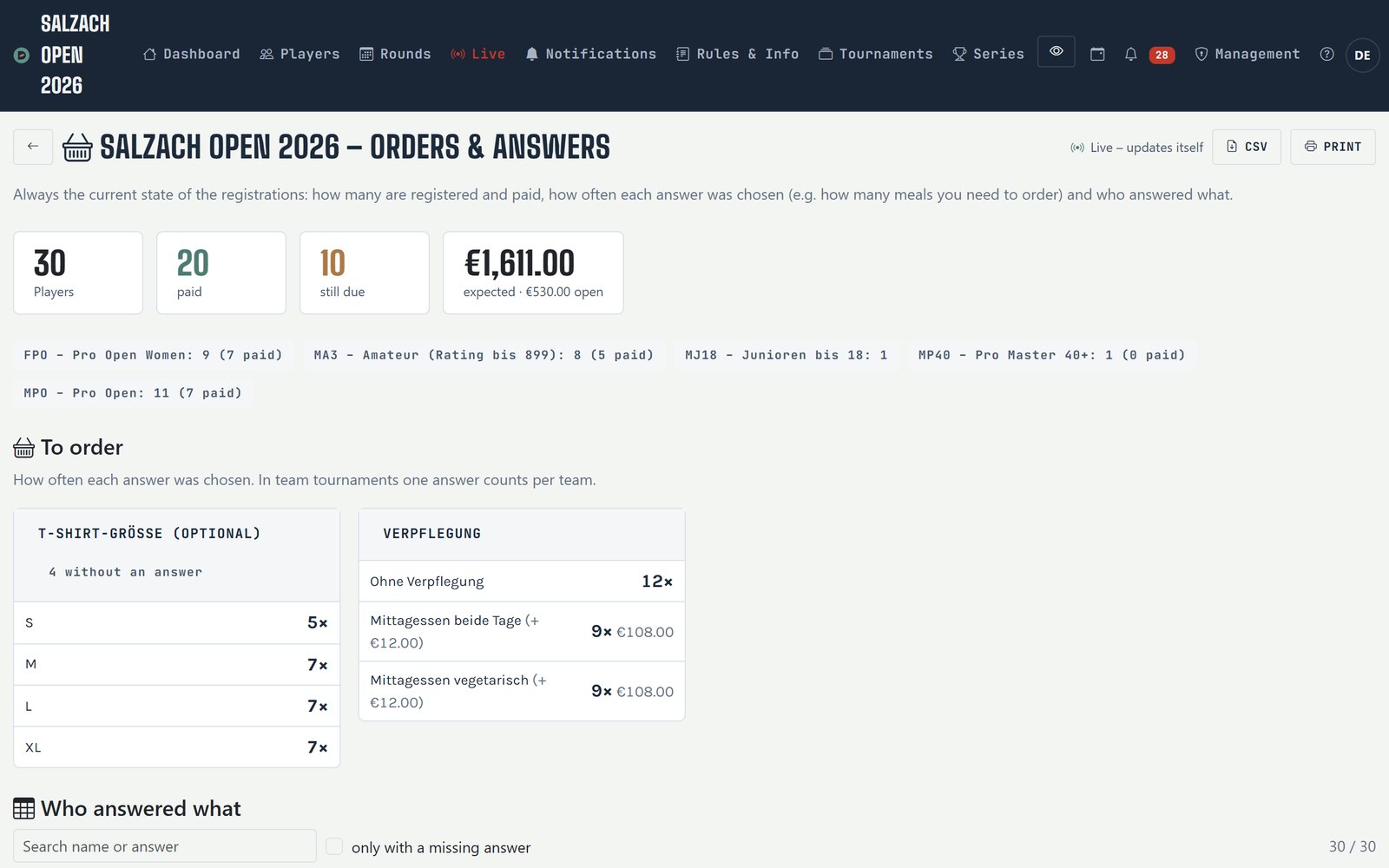Enable only with a missing answer checkbox
The image size is (1389, 868).
click(334, 846)
